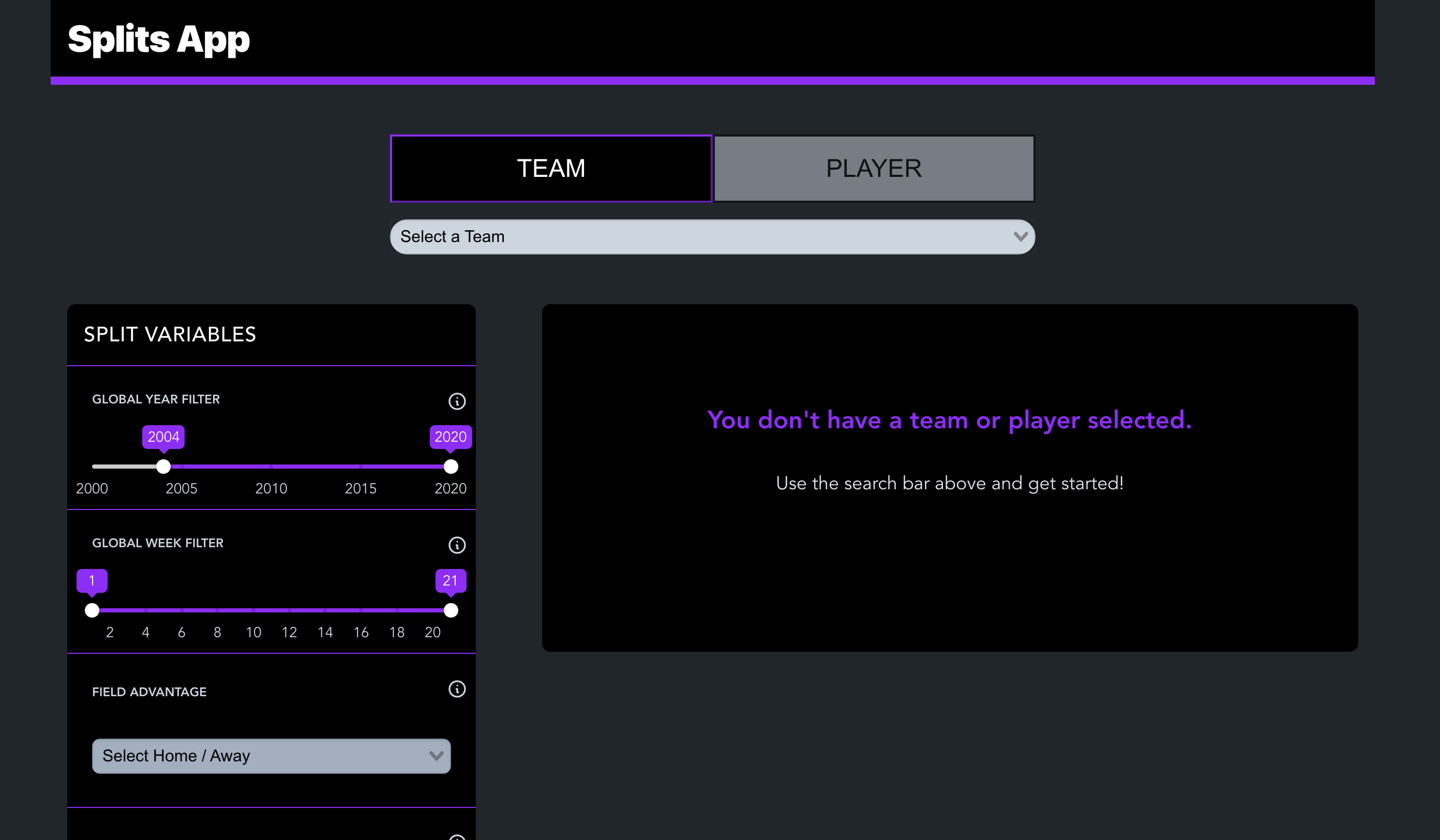Click the 2005 mark on year slider
This screenshot has height=840, width=1440.
[182, 489]
